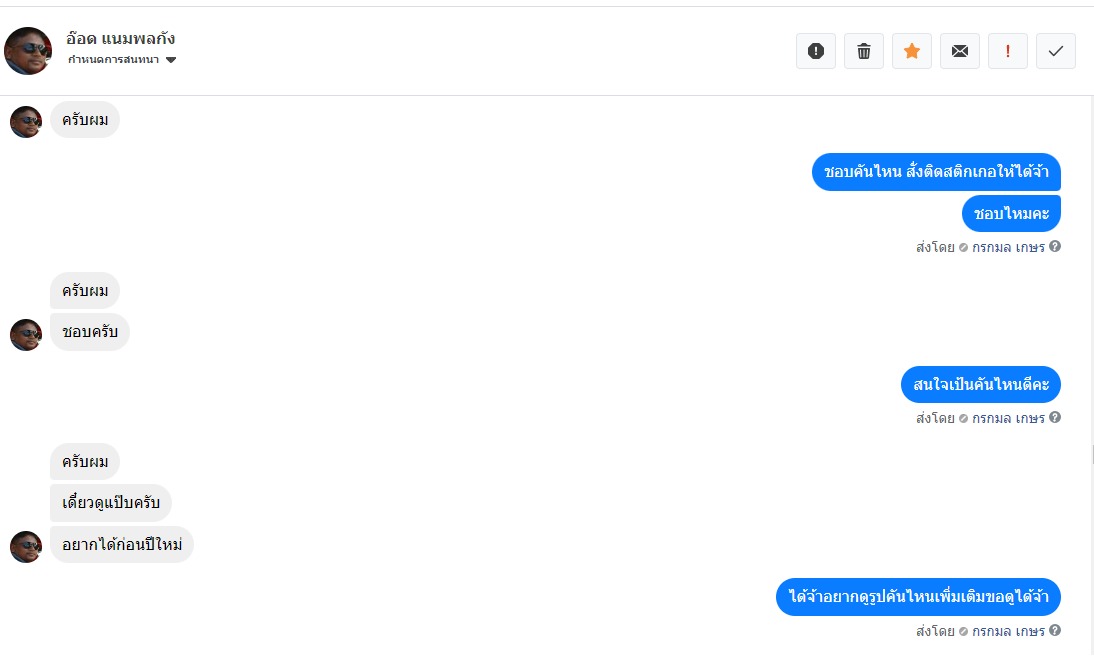This screenshot has width=1094, height=657.
Task: Mark conversation unread with the envelope icon
Action: (960, 51)
